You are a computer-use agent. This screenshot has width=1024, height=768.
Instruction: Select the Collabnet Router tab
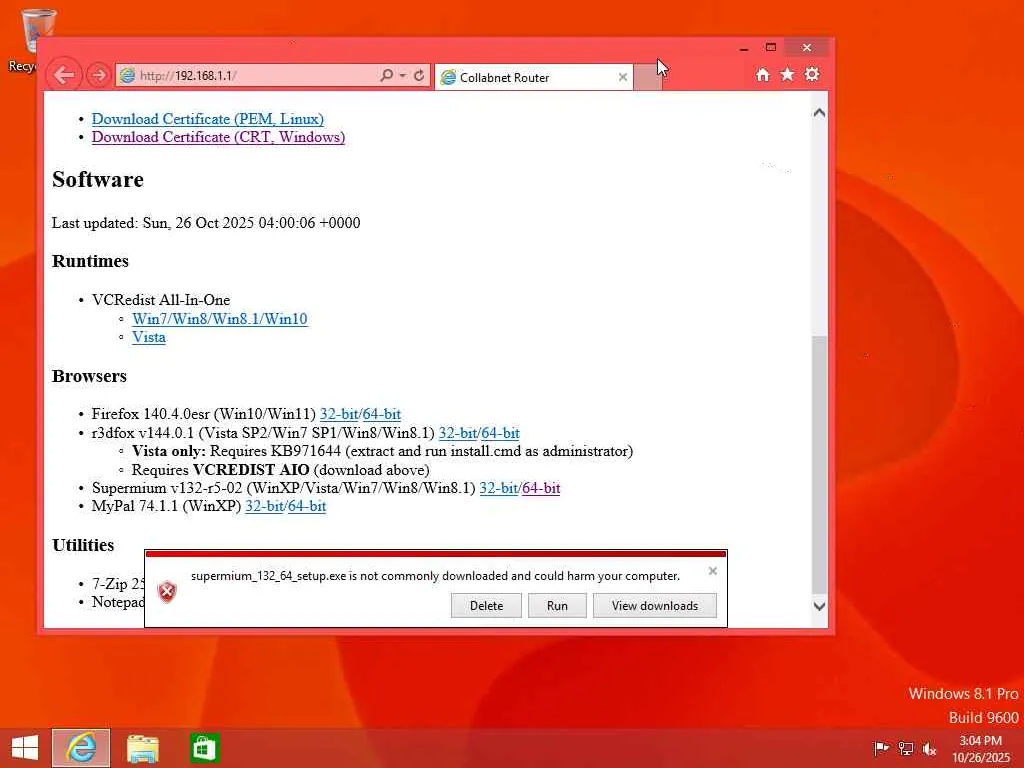point(534,77)
